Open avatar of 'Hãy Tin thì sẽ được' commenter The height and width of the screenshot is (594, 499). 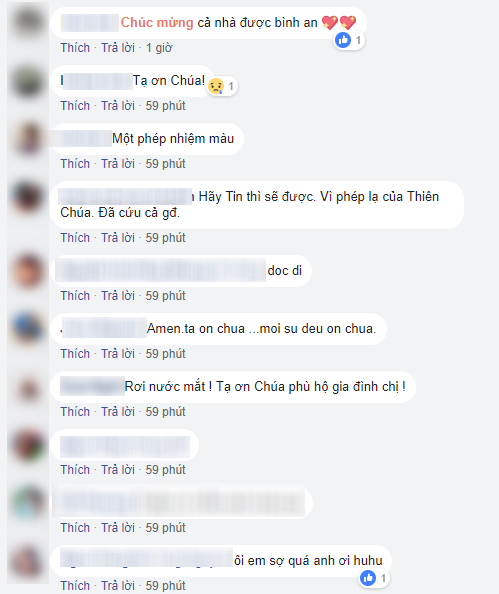pyautogui.click(x=28, y=197)
